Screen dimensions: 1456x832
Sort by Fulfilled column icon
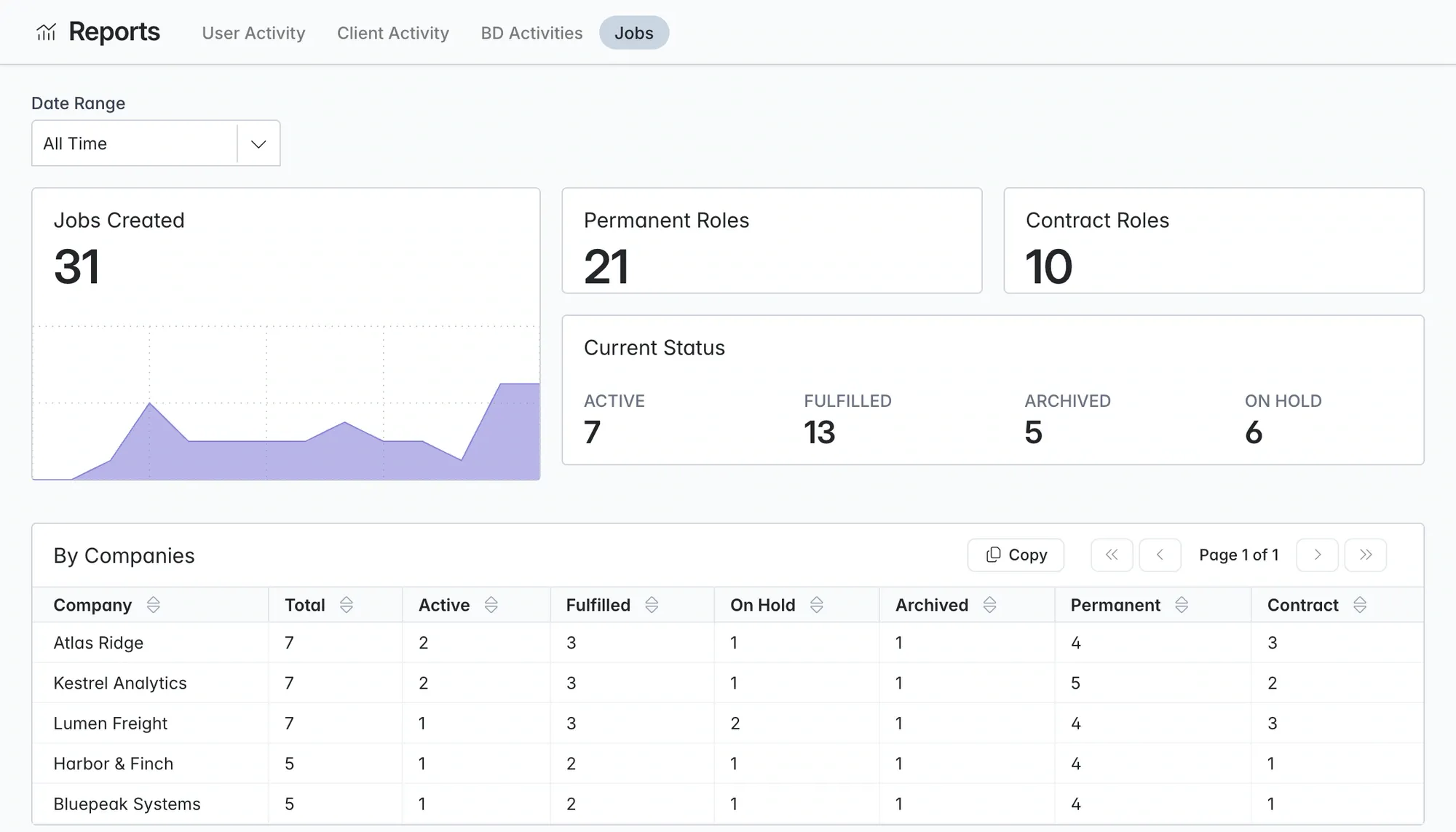[652, 605]
